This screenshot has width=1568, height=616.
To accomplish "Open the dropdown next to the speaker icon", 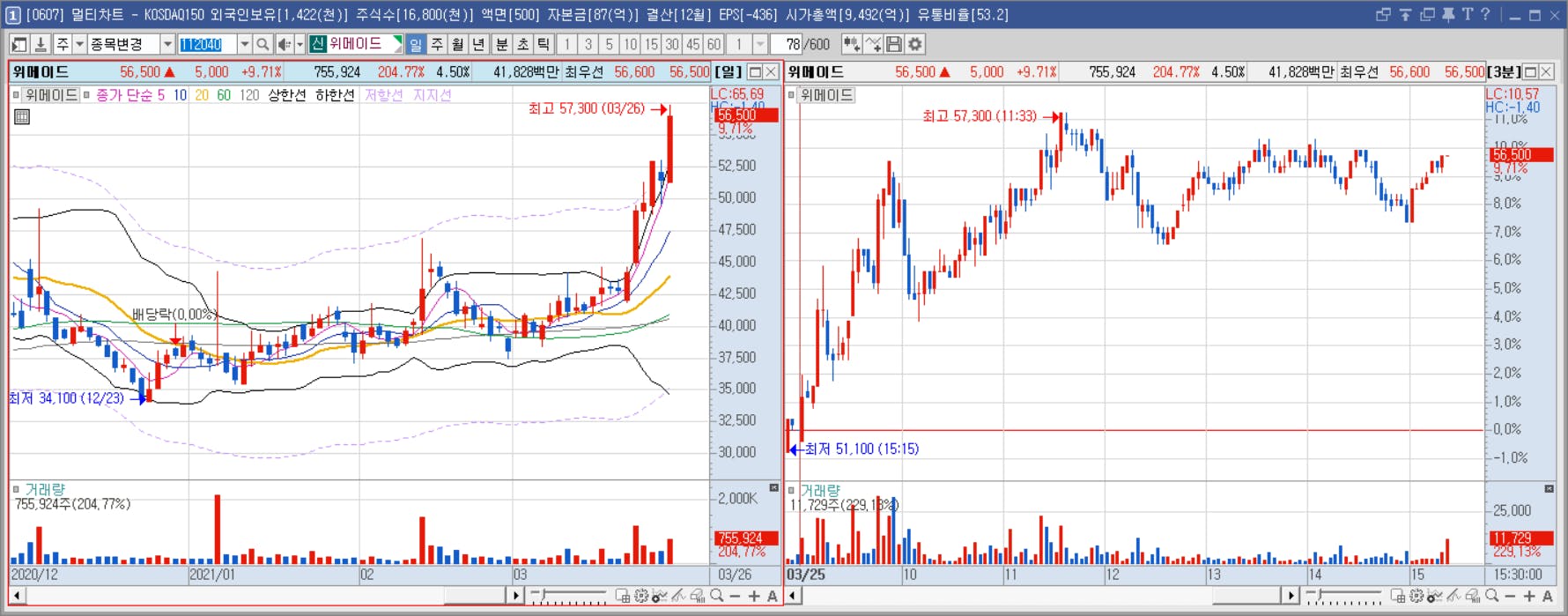I will pos(300,44).
